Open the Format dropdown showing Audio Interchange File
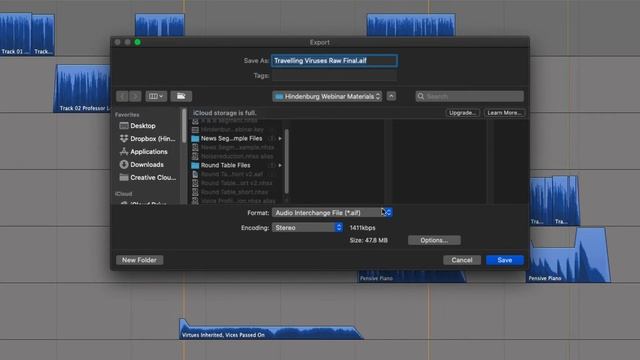640x360 pixels. pyautogui.click(x=332, y=213)
